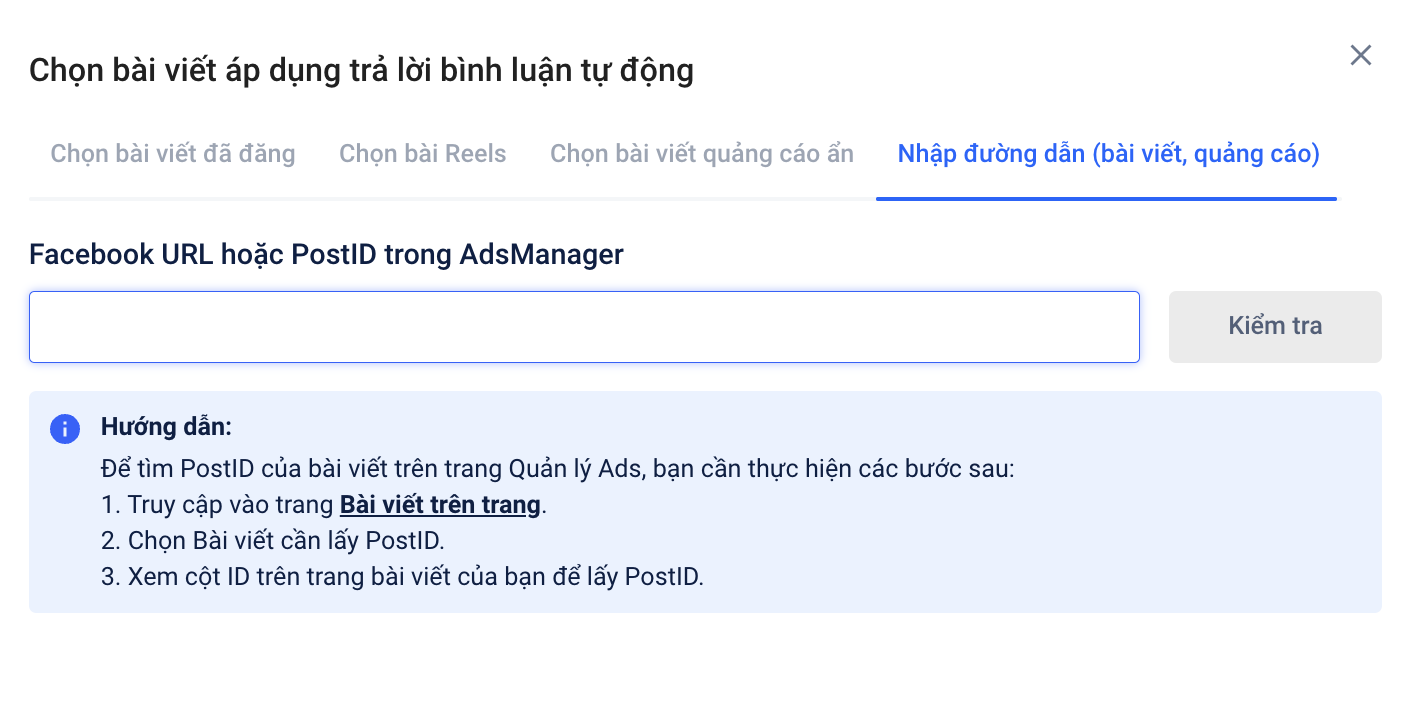
Task: Open the Bài viết trên trang link
Action: [440, 504]
